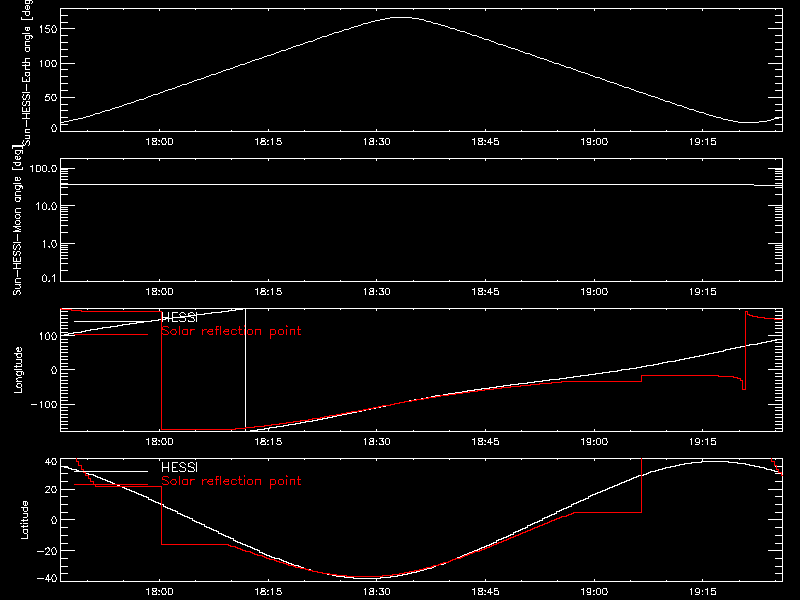
Task: Click the -40 tick on Latitude axis
Action: (47, 578)
